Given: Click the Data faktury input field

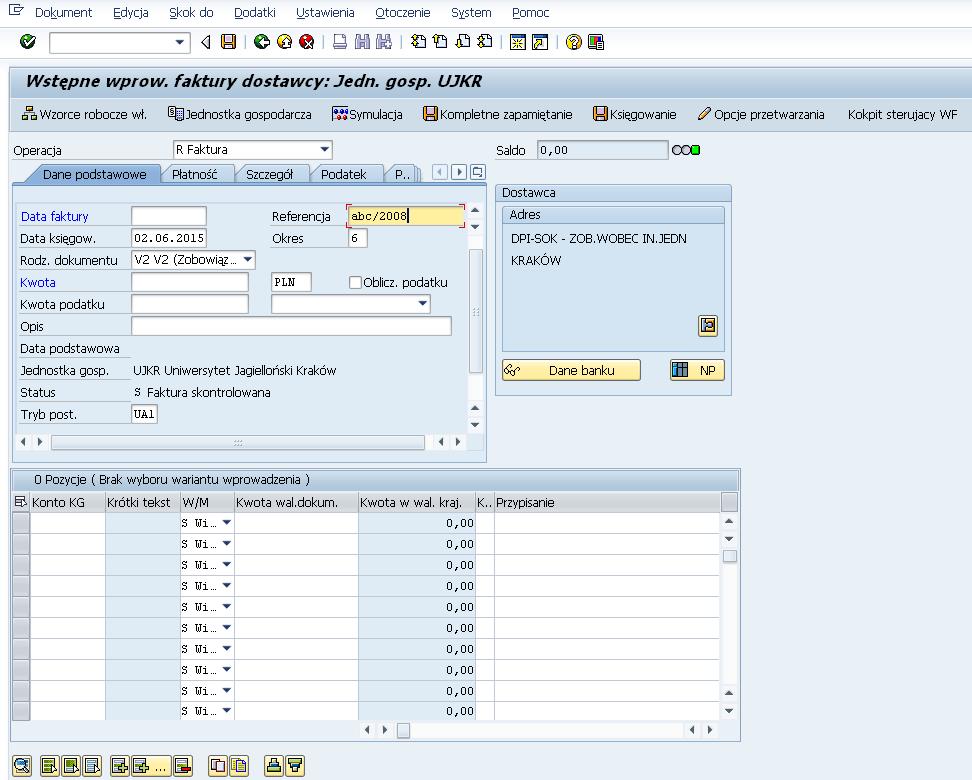Looking at the screenshot, I should tap(169, 216).
